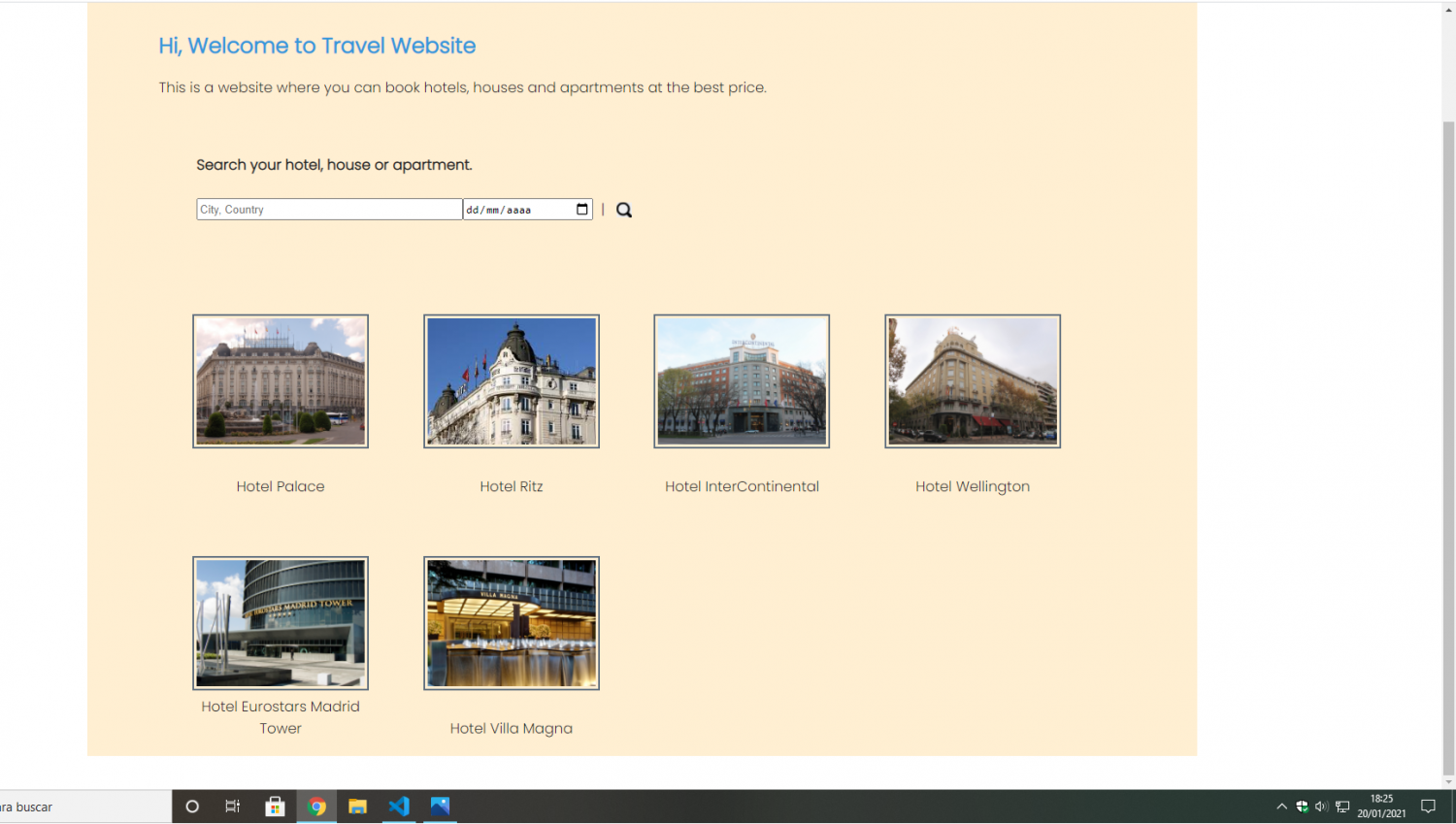Click the page vertical scrollbar thumb
This screenshot has height=824, width=1456.
[x=1448, y=446]
